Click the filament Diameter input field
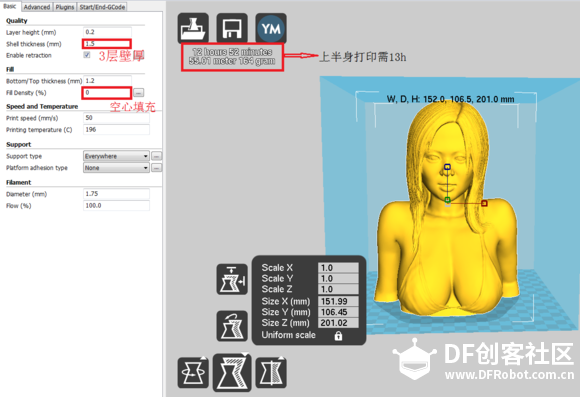The height and width of the screenshot is (397, 580). (x=117, y=194)
